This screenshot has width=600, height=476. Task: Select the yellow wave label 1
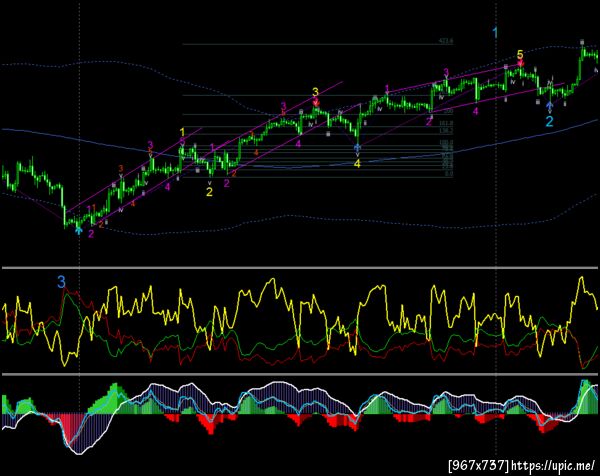183,132
